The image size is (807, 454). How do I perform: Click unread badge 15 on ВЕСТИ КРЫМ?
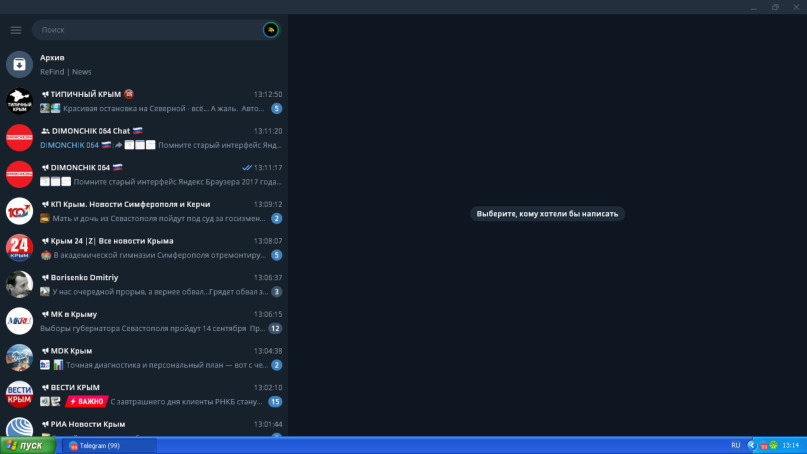[x=275, y=401]
